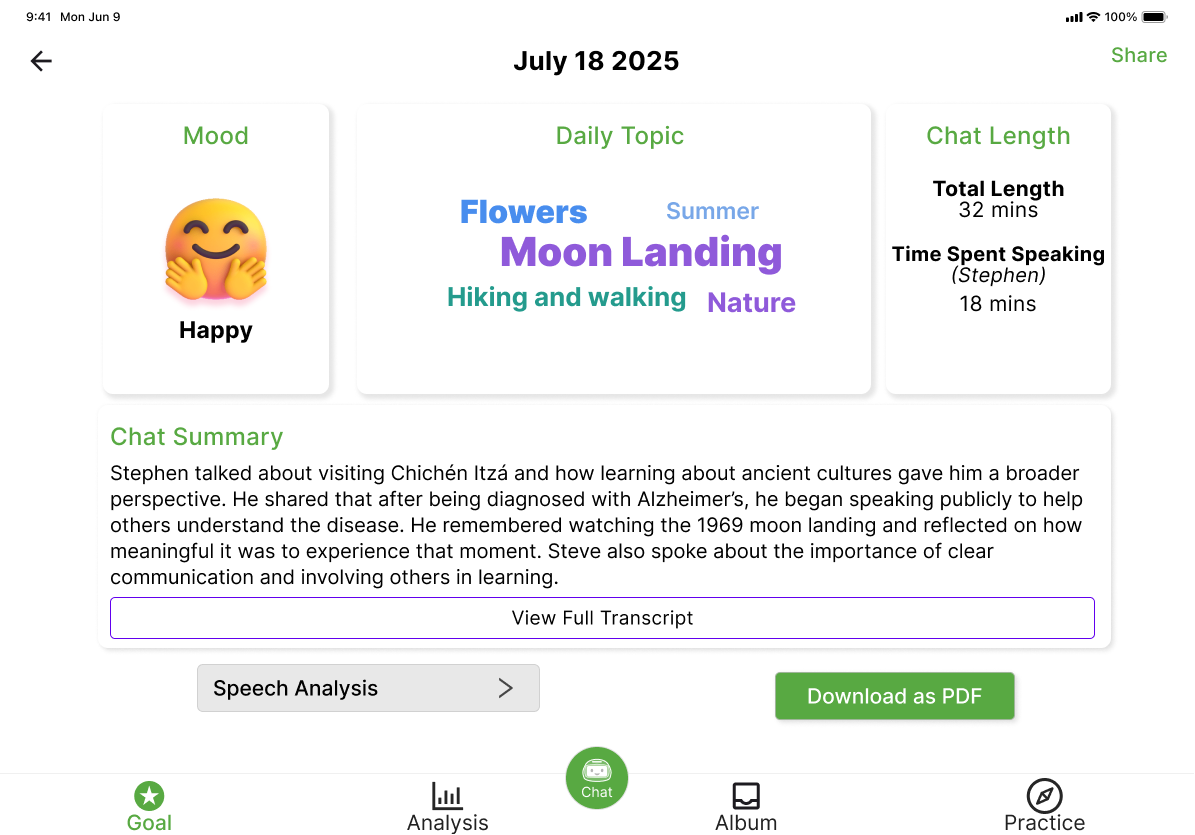
Task: Tap the battery status icon
Action: (x=1154, y=17)
